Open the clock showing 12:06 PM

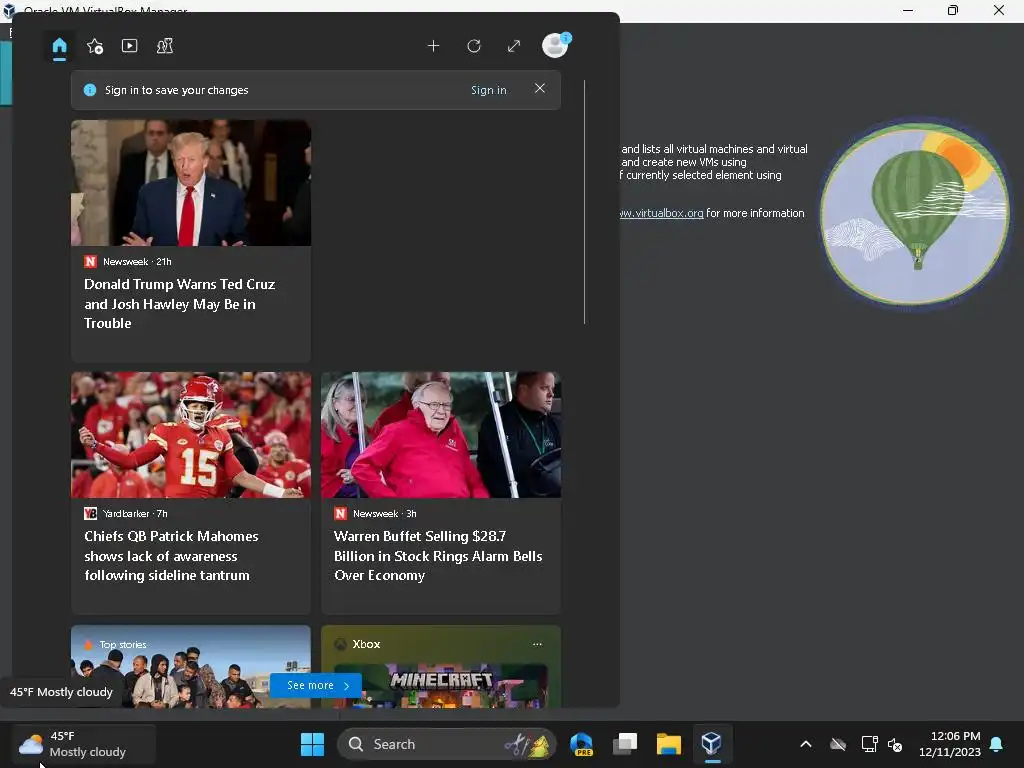tap(950, 744)
